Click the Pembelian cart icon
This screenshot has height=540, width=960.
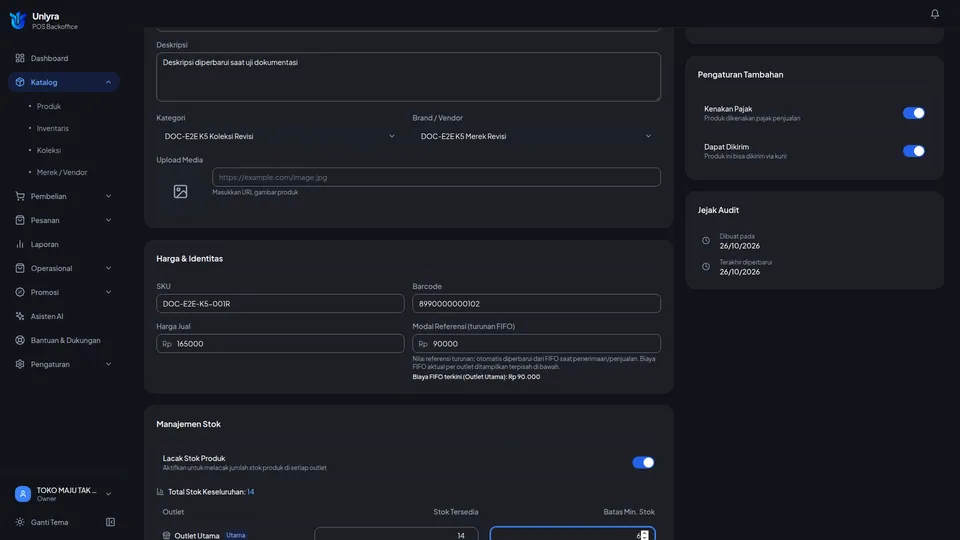[20, 196]
